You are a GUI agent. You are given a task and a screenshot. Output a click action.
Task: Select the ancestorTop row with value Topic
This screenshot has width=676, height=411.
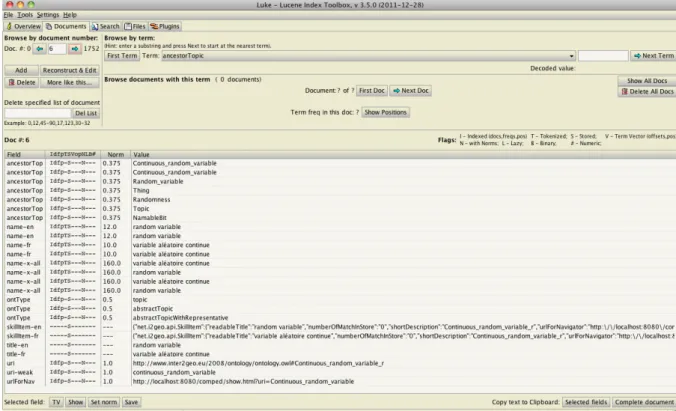click(340, 209)
